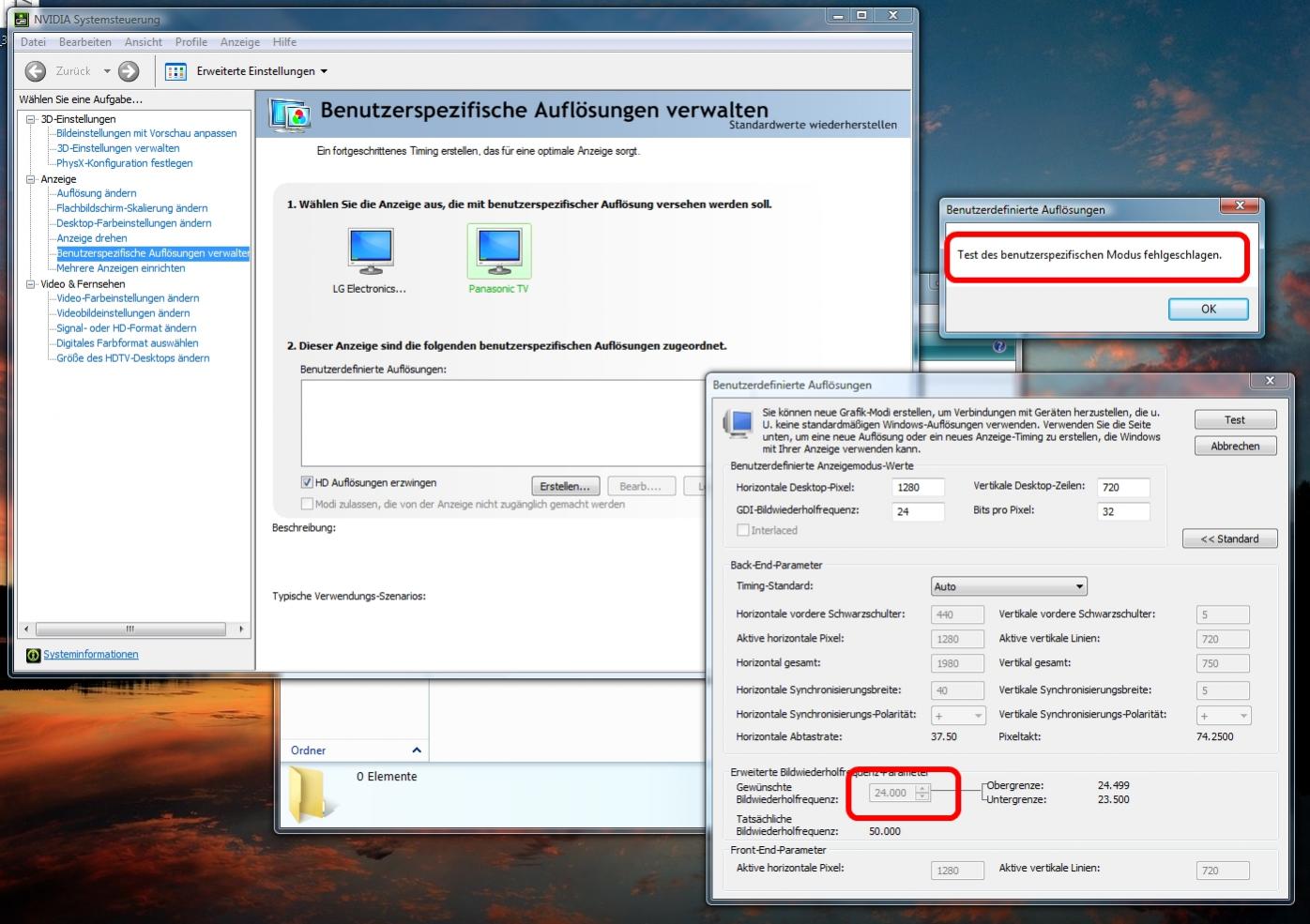Click the Zurück back arrow icon
This screenshot has height=924, width=1310.
pyautogui.click(x=36, y=71)
